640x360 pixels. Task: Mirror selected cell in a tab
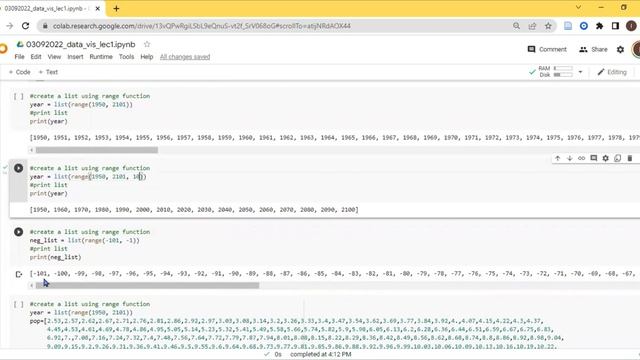618,158
